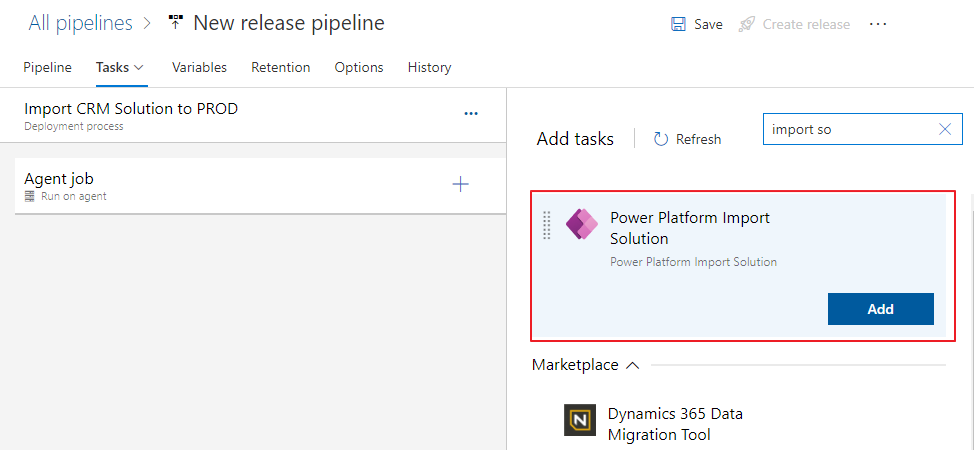The height and width of the screenshot is (450, 974).
Task: Click the Create release button label
Action: (x=806, y=24)
